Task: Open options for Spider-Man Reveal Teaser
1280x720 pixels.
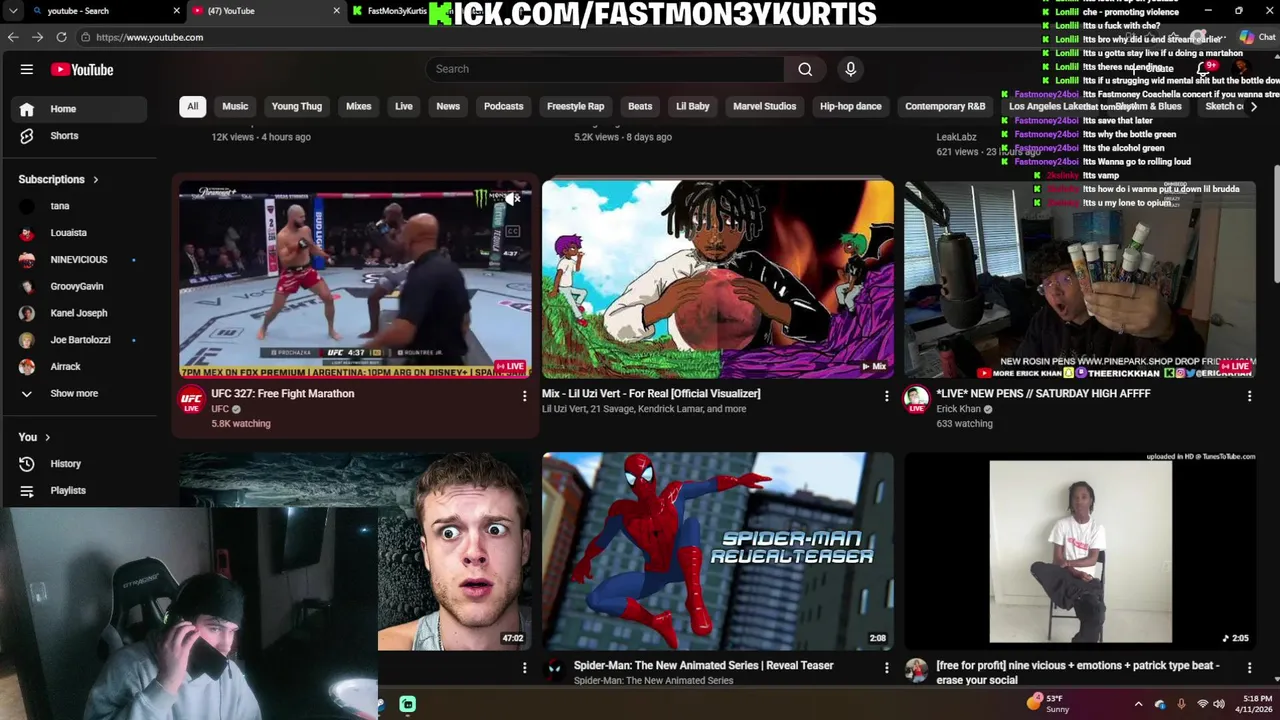Action: (886, 667)
